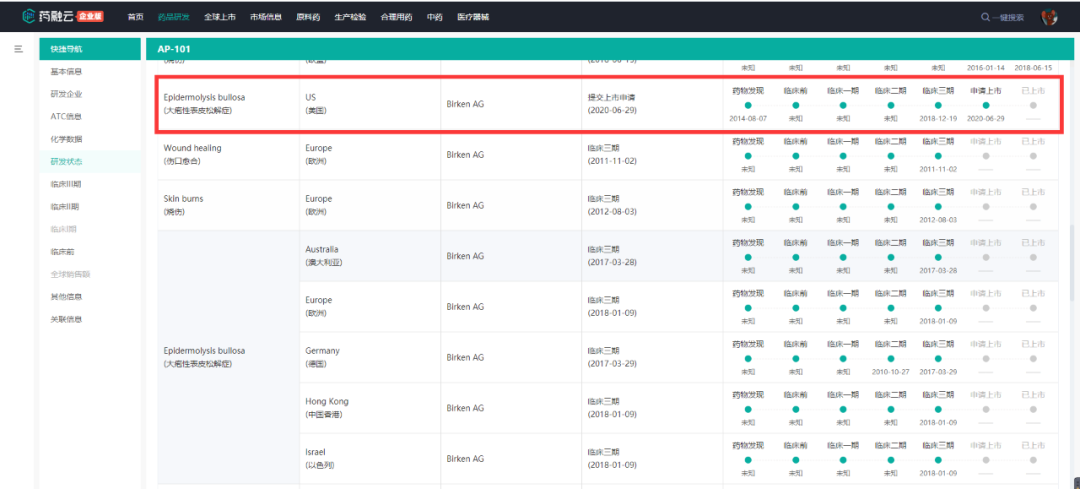
Task: Click Birken AG in the Germany row
Action: point(465,357)
